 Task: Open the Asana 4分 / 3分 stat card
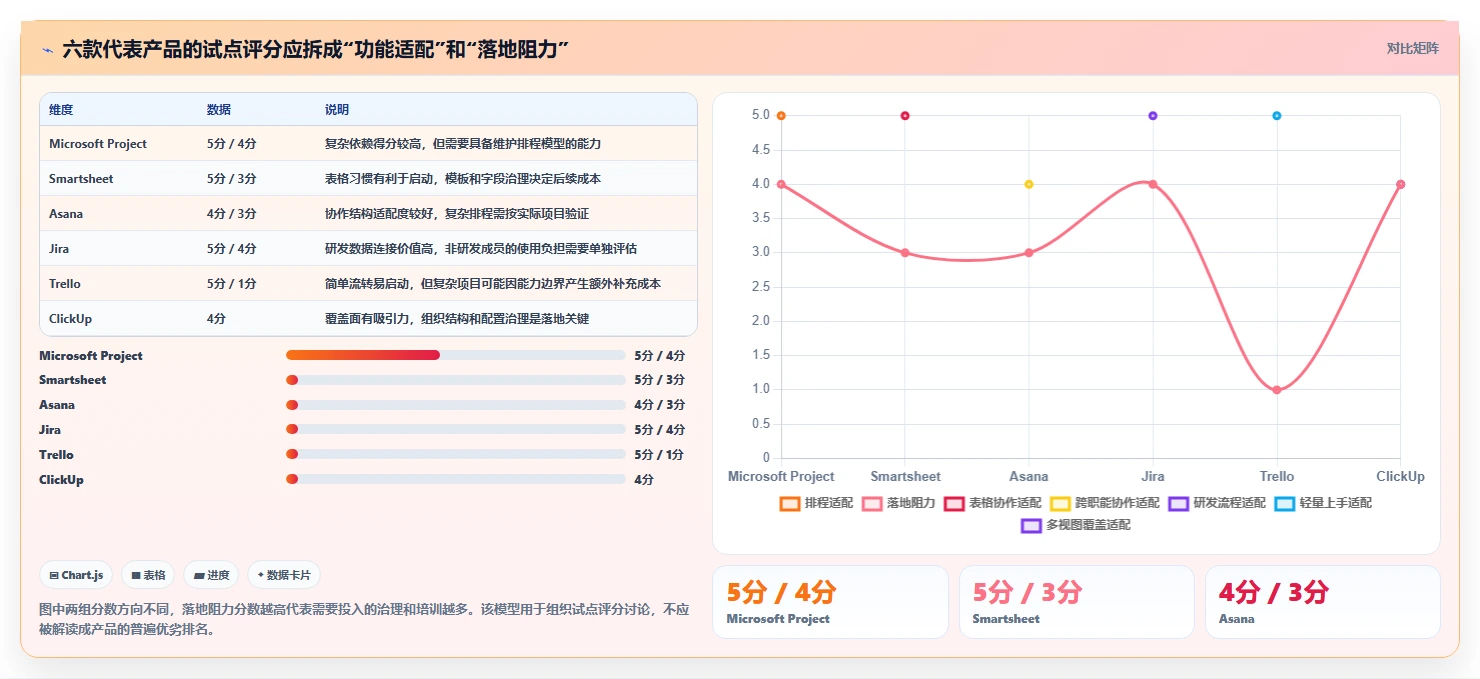click(1322, 602)
